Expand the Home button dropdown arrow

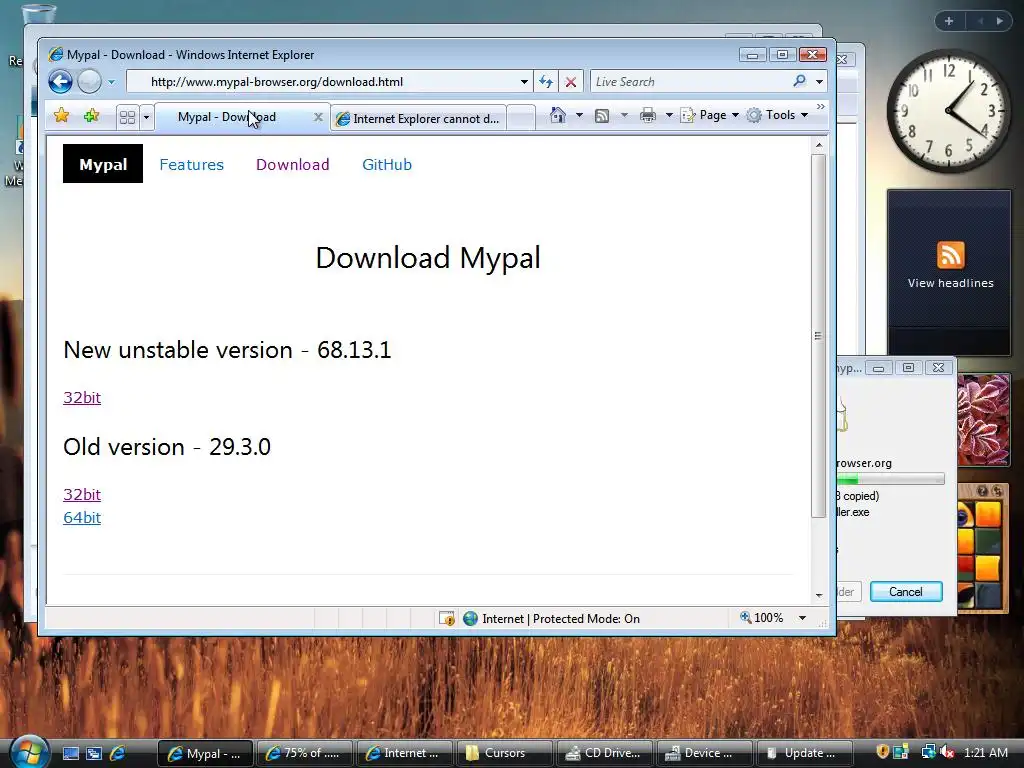[x=579, y=116]
